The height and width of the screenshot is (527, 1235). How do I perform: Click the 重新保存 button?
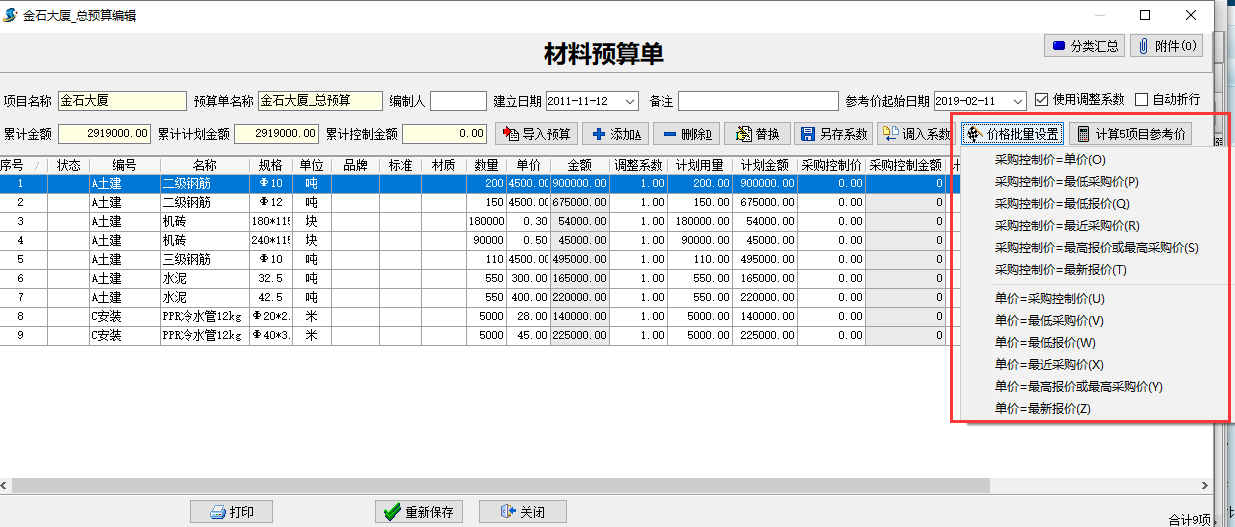tap(420, 512)
